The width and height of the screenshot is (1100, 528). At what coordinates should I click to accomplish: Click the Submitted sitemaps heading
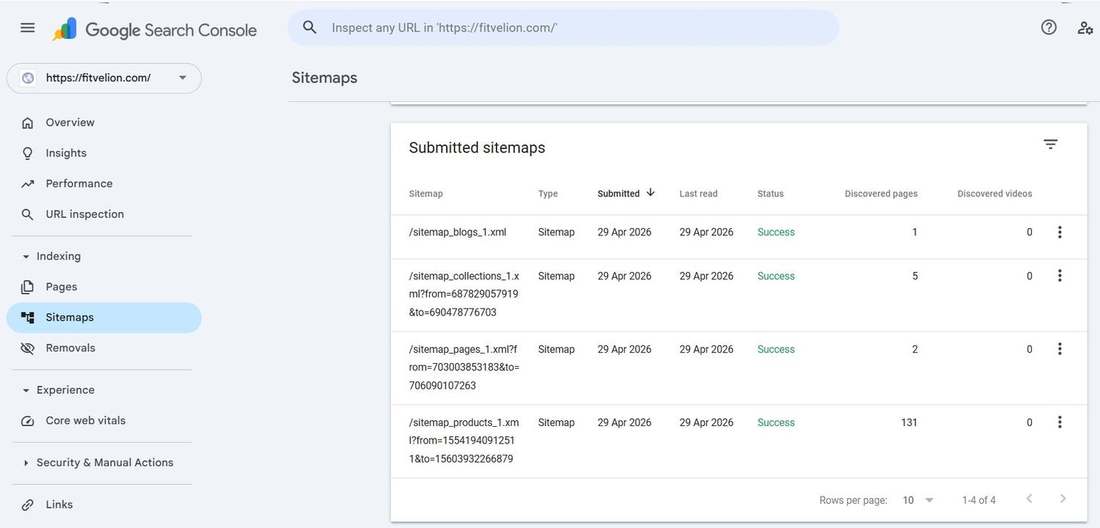[477, 148]
